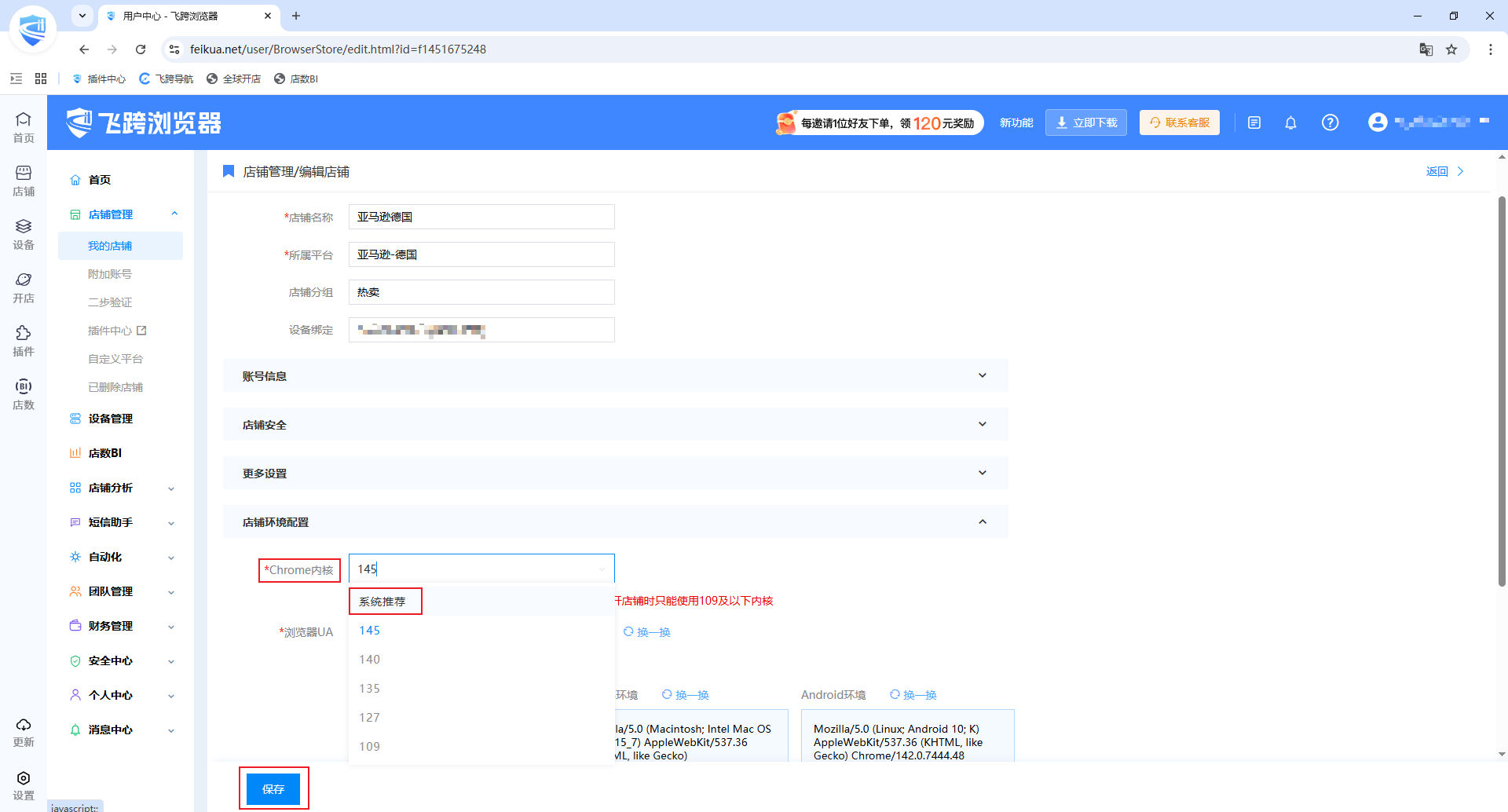Screen dimensions: 1508x812
Task: Open the 插件 icon in left rail
Action: [x=24, y=341]
